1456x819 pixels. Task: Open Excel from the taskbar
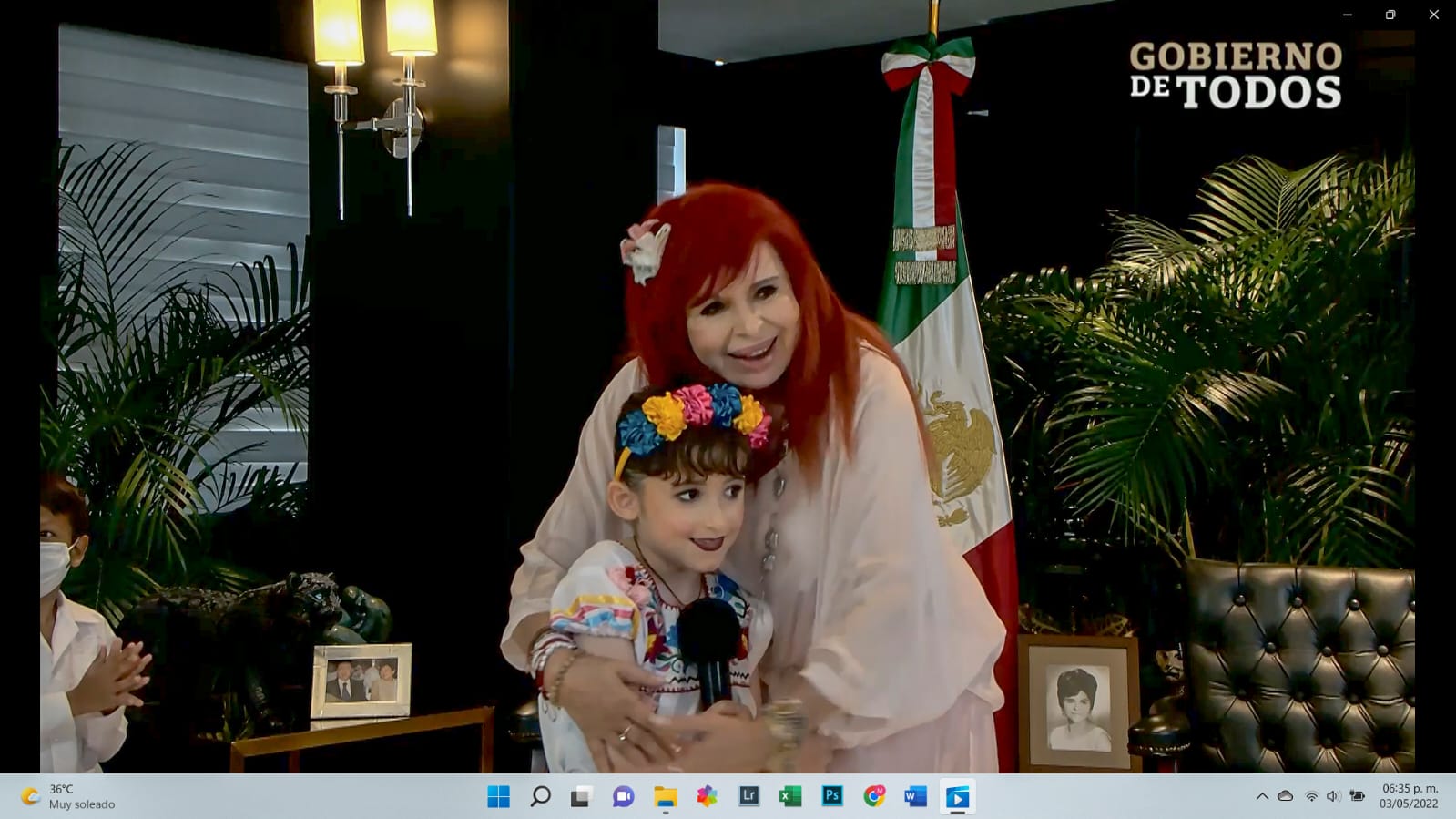(790, 797)
